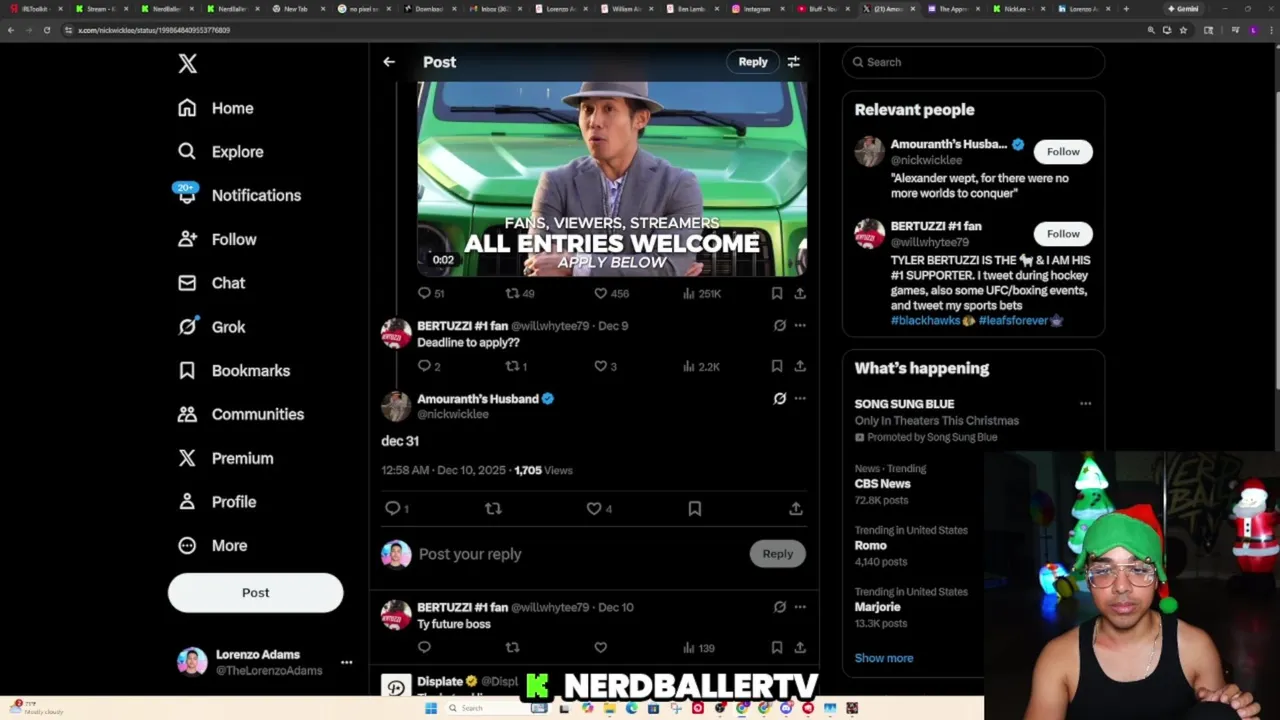
Task: Share the dec 31 post
Action: pos(796,508)
